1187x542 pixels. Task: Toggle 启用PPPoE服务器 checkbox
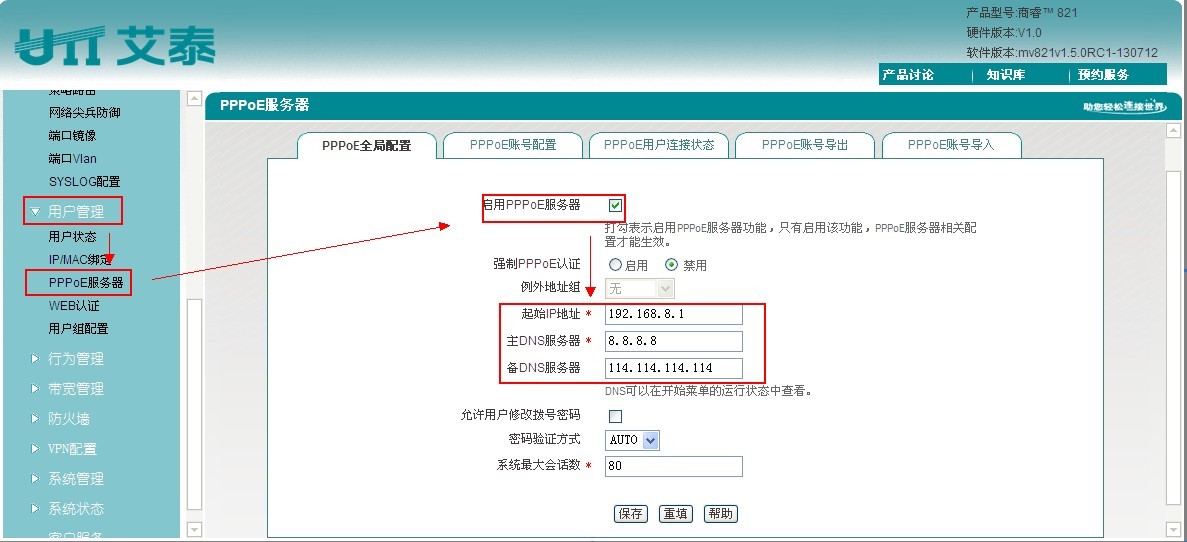tap(615, 205)
